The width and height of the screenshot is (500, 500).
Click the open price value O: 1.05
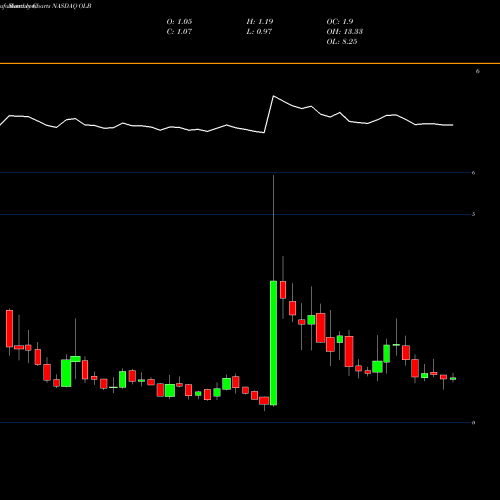coord(179,22)
